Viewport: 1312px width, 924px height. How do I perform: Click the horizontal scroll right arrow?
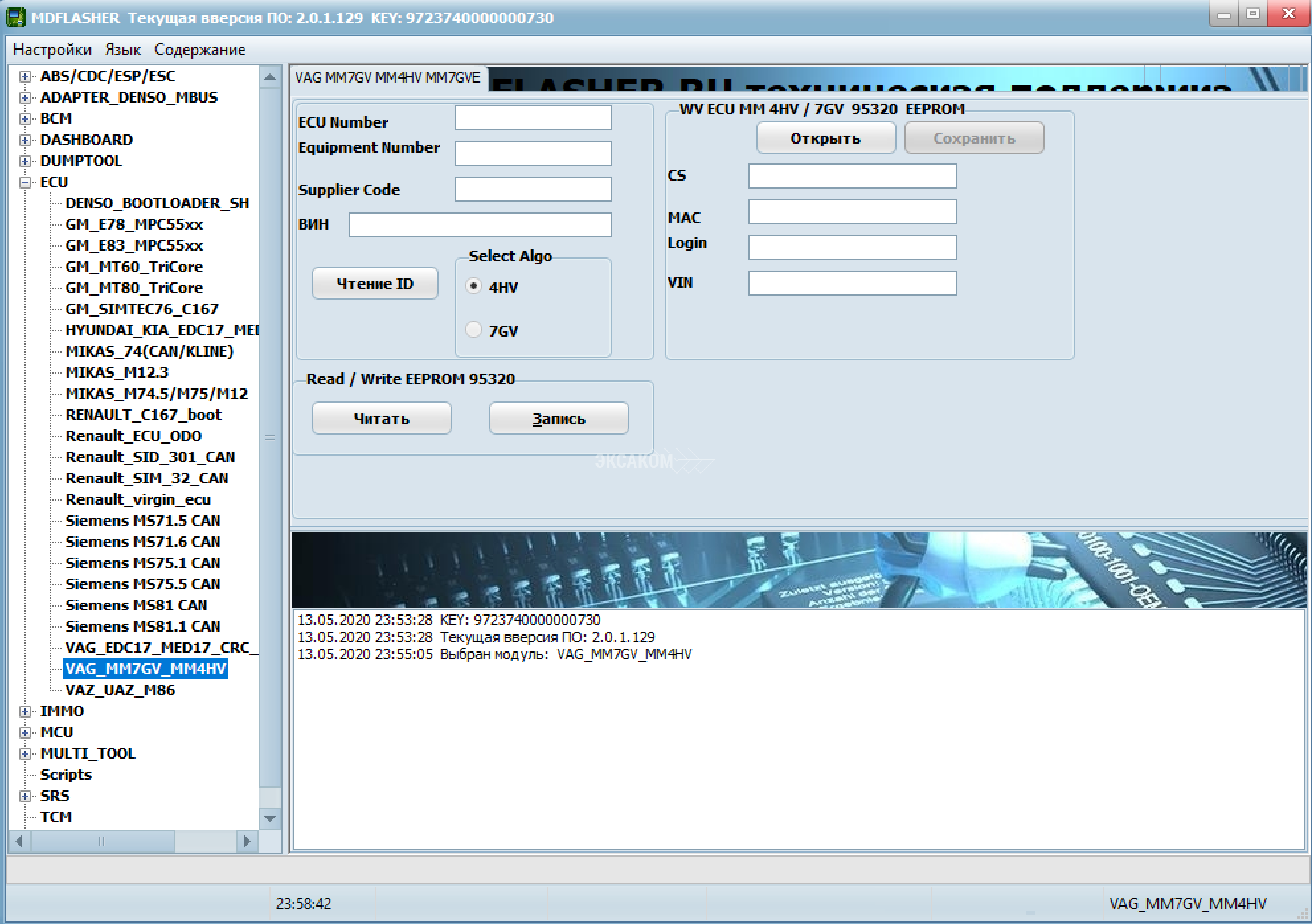(x=247, y=841)
